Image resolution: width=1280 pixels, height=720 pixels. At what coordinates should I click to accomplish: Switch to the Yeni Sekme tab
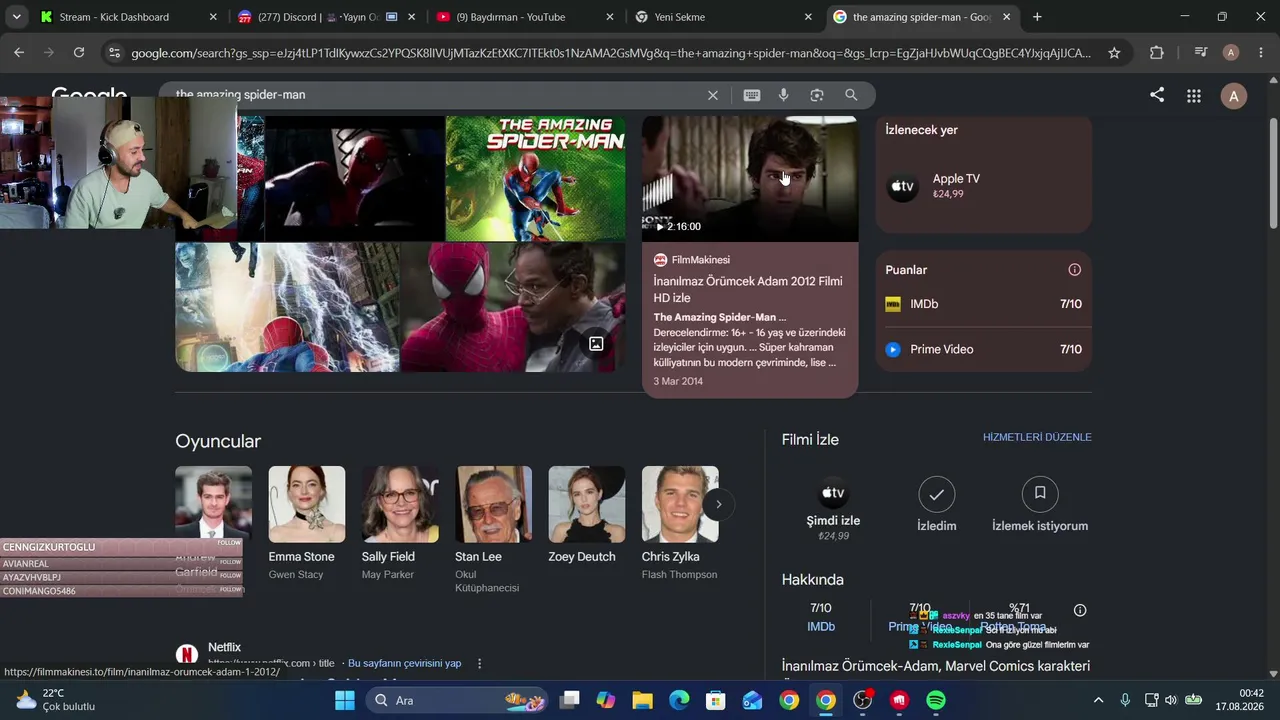[x=722, y=17]
